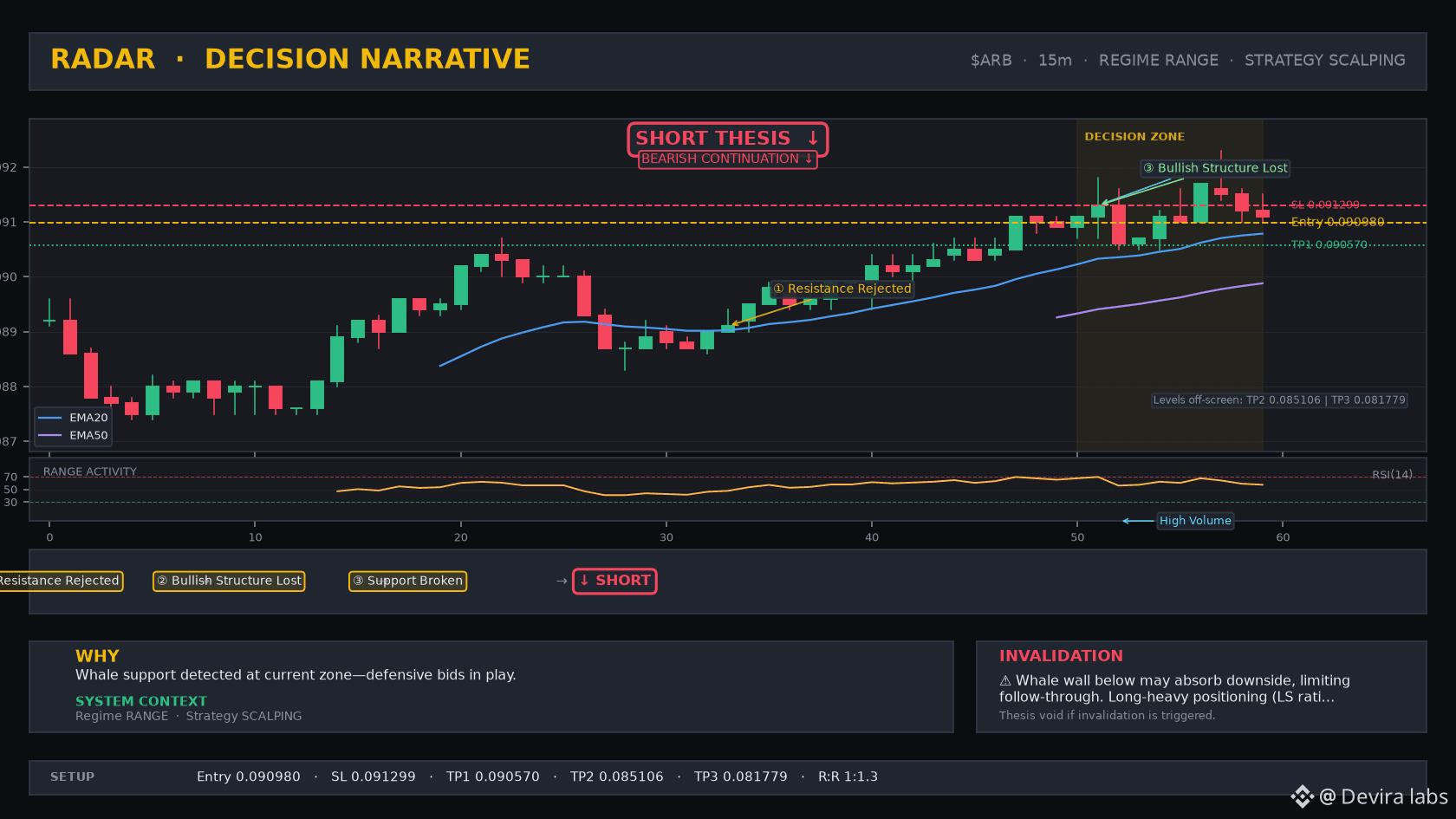This screenshot has height=819, width=1456.
Task: Click STRATEGY SCALPING in the header
Action: pyautogui.click(x=1324, y=61)
